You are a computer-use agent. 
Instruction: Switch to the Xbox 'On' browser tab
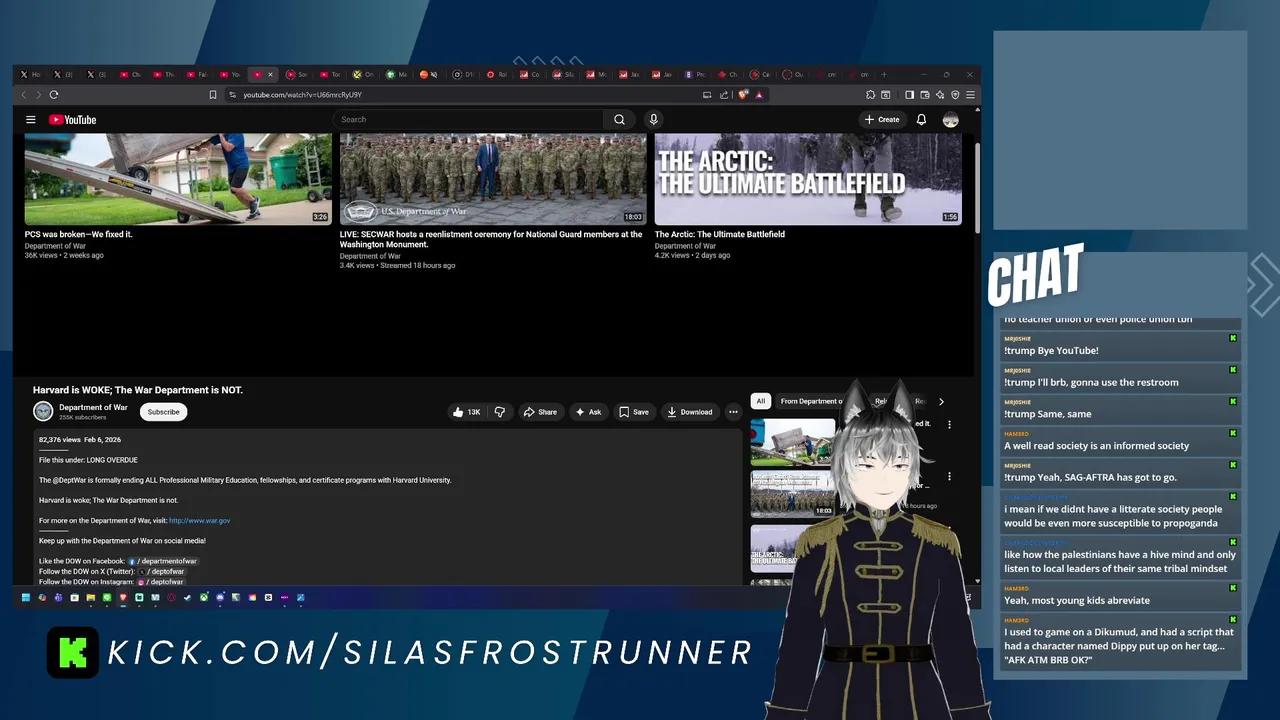point(363,74)
